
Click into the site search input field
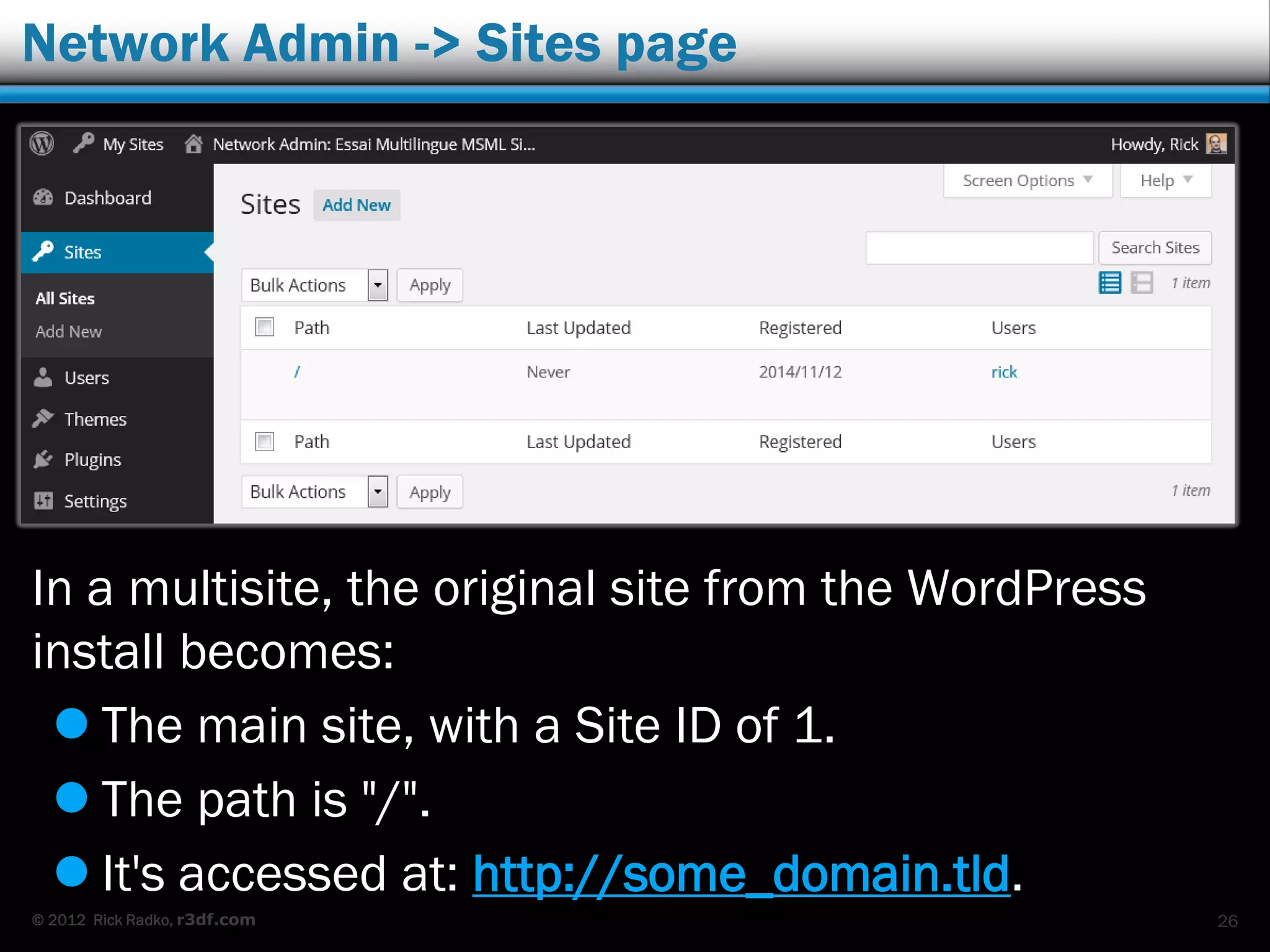tap(979, 248)
